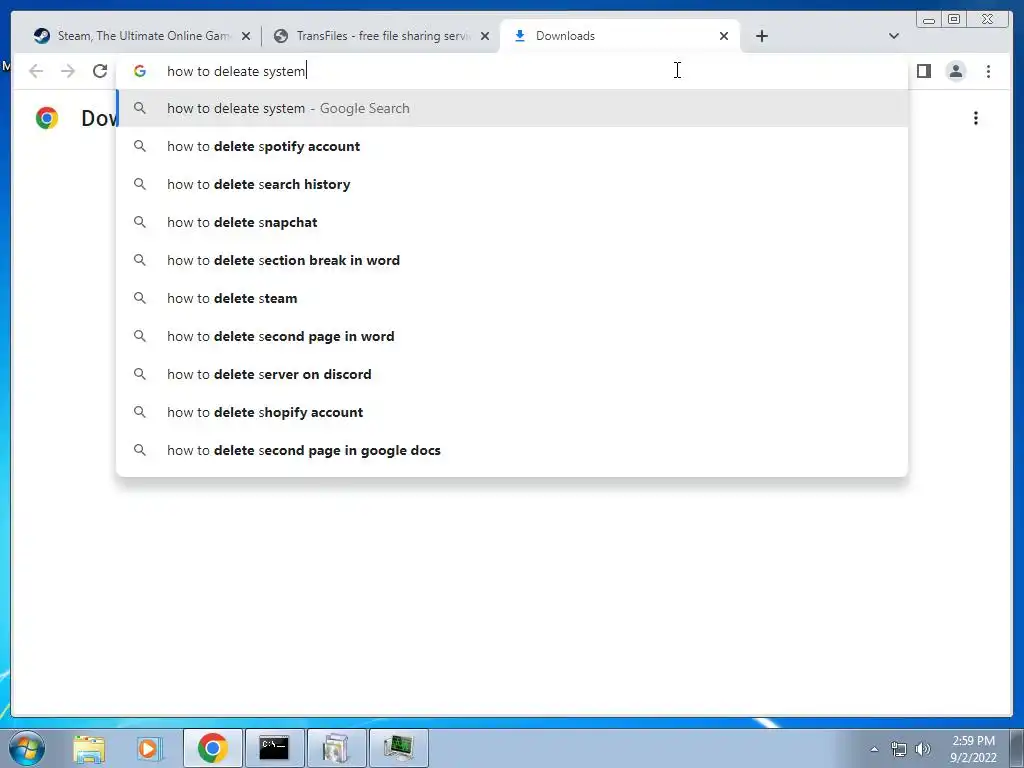This screenshot has height=768, width=1024.
Task: Open Windows Explorer from taskbar
Action: point(89,748)
